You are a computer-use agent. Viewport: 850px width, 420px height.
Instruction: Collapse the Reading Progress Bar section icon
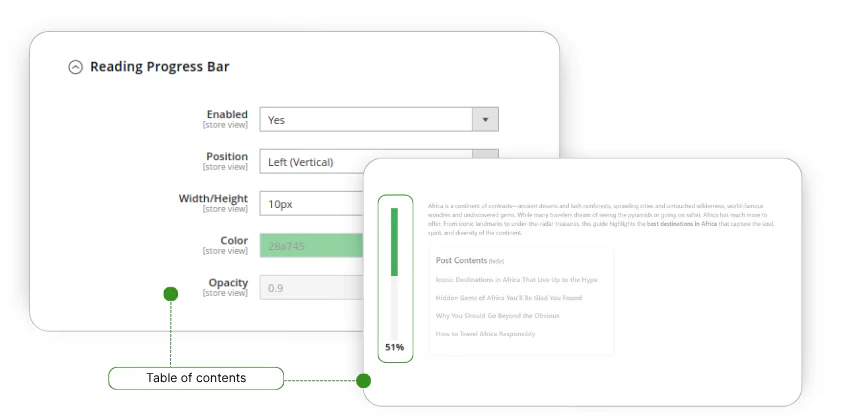(x=75, y=68)
